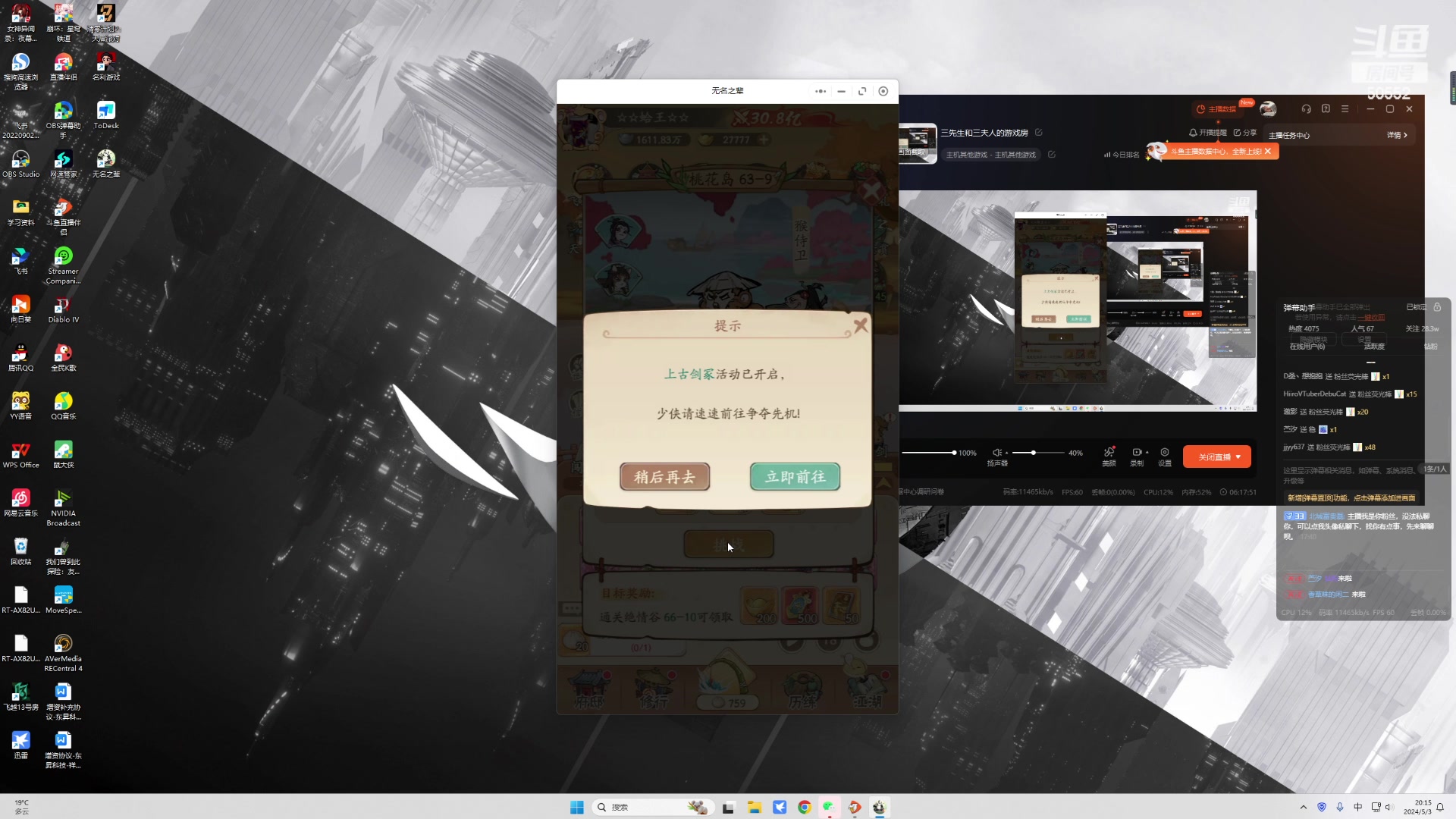Open 女神异闻录 desktop shortcut
Image resolution: width=1456 pixels, height=819 pixels.
(21, 23)
